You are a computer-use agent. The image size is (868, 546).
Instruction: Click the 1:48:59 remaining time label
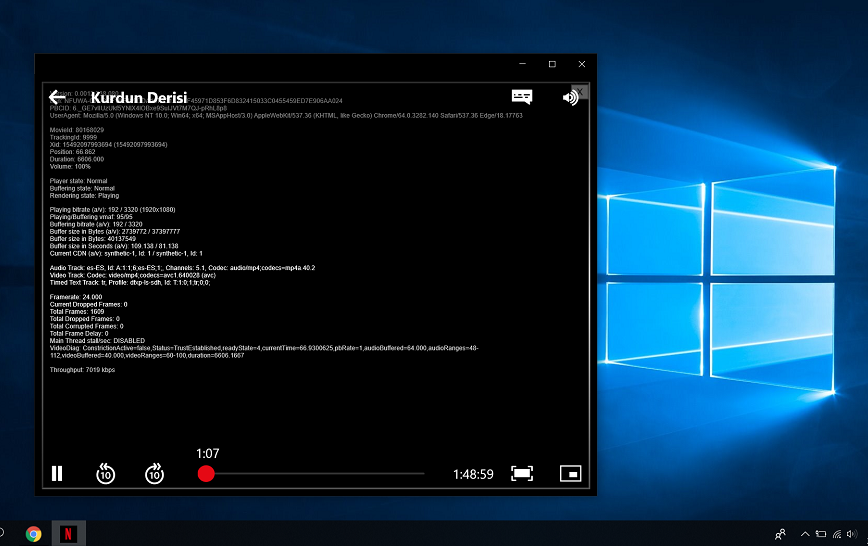pos(473,475)
